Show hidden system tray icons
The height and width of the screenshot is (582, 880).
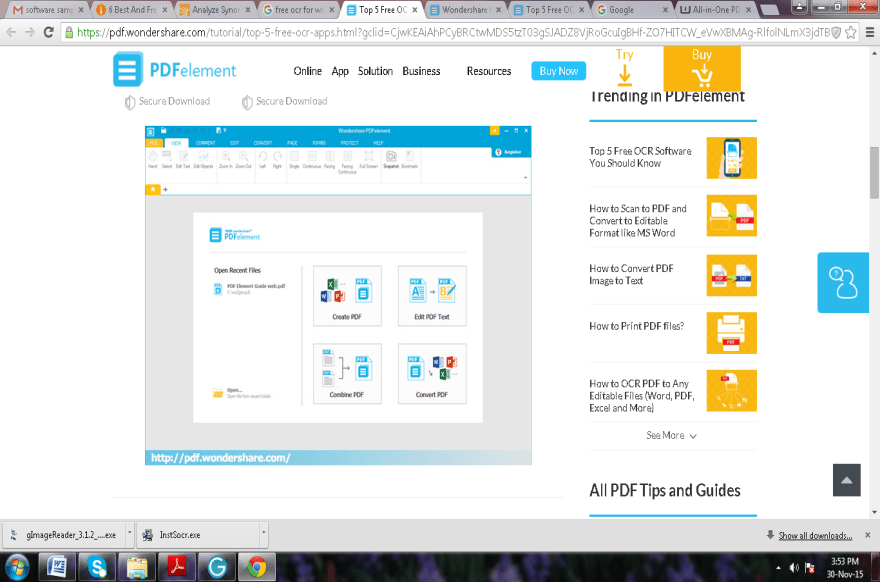(x=778, y=568)
